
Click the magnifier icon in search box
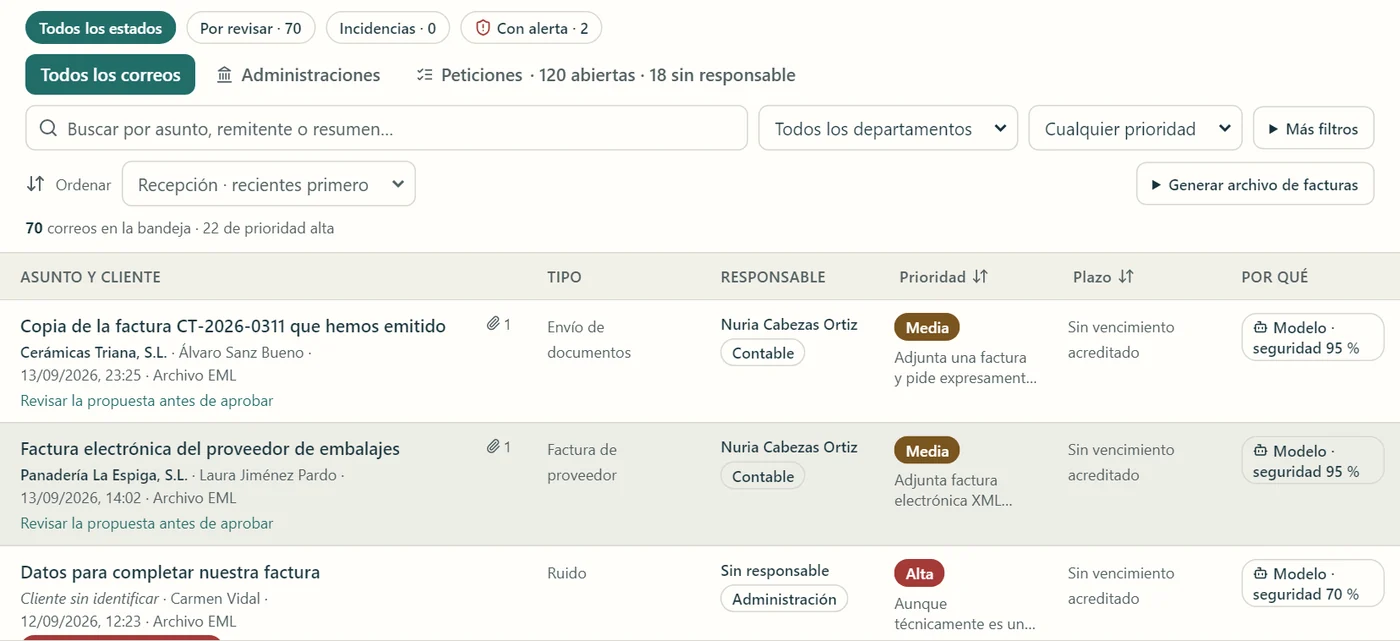48,128
